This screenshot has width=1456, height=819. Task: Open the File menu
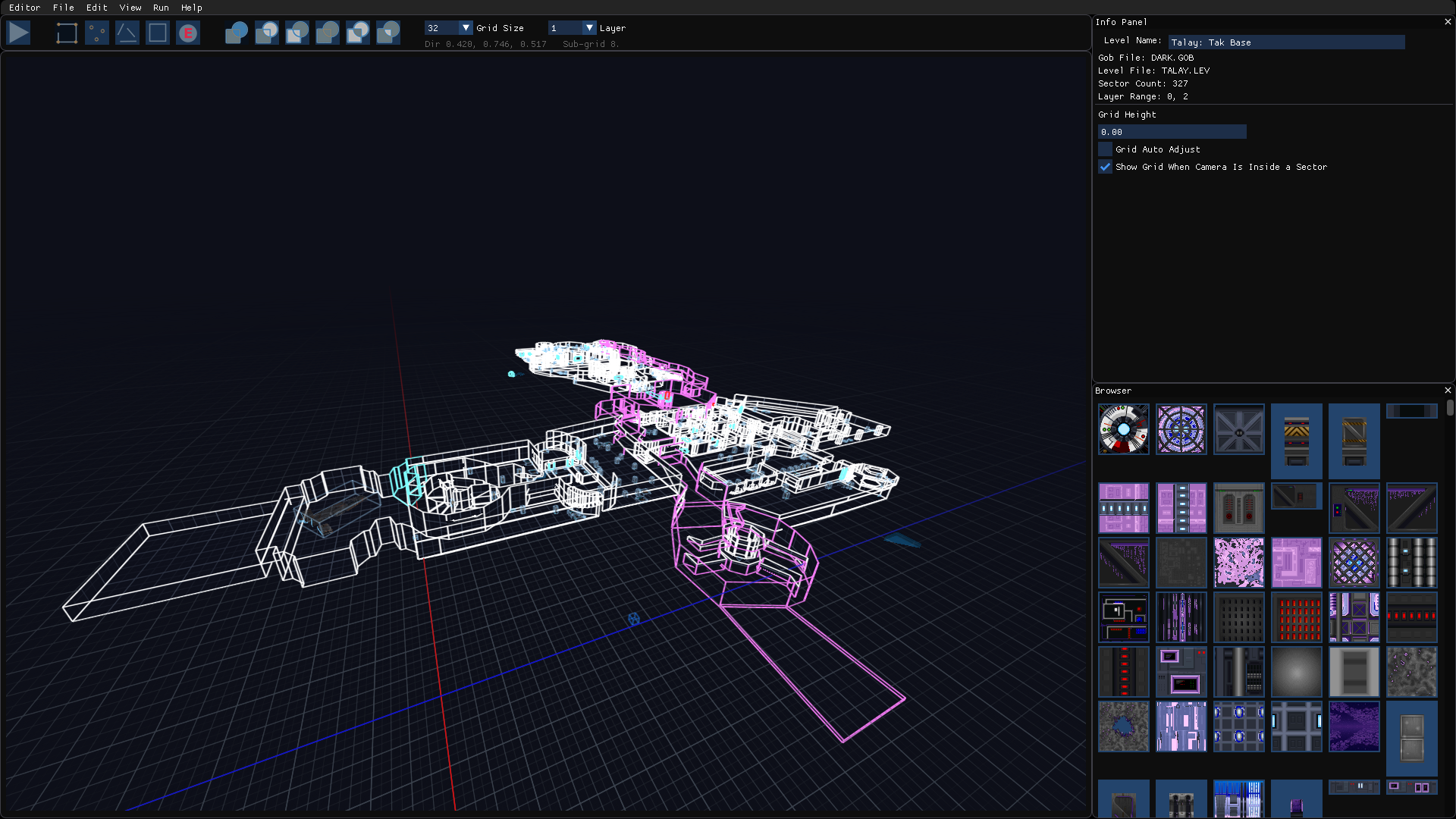tap(64, 8)
